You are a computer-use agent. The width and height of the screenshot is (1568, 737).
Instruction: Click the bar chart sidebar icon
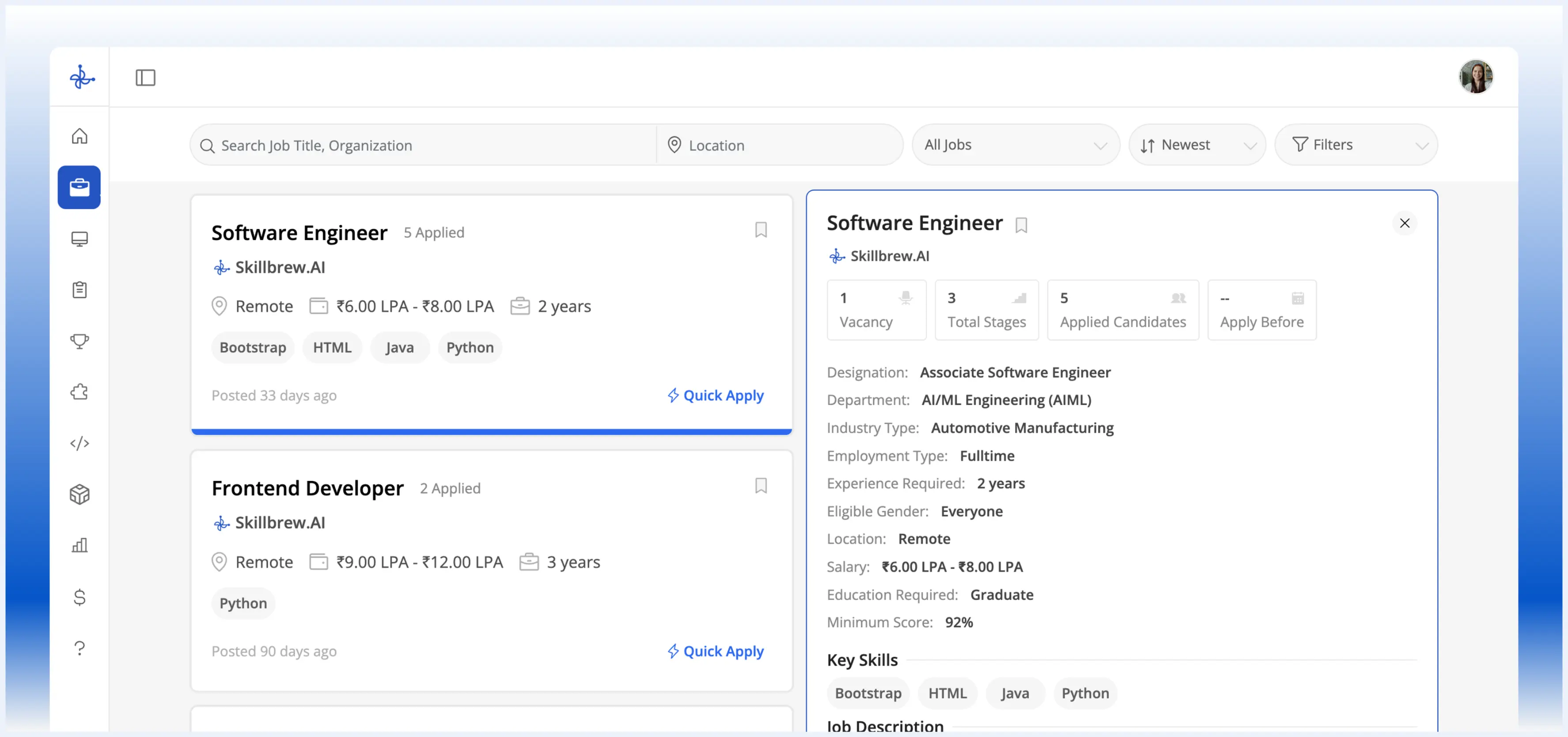79,545
